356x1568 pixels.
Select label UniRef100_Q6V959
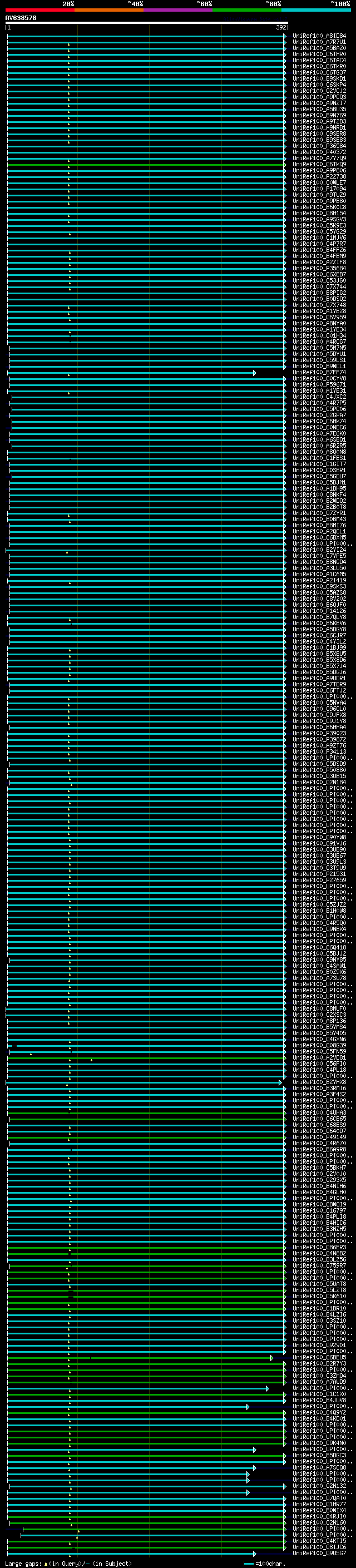[x=319, y=317]
